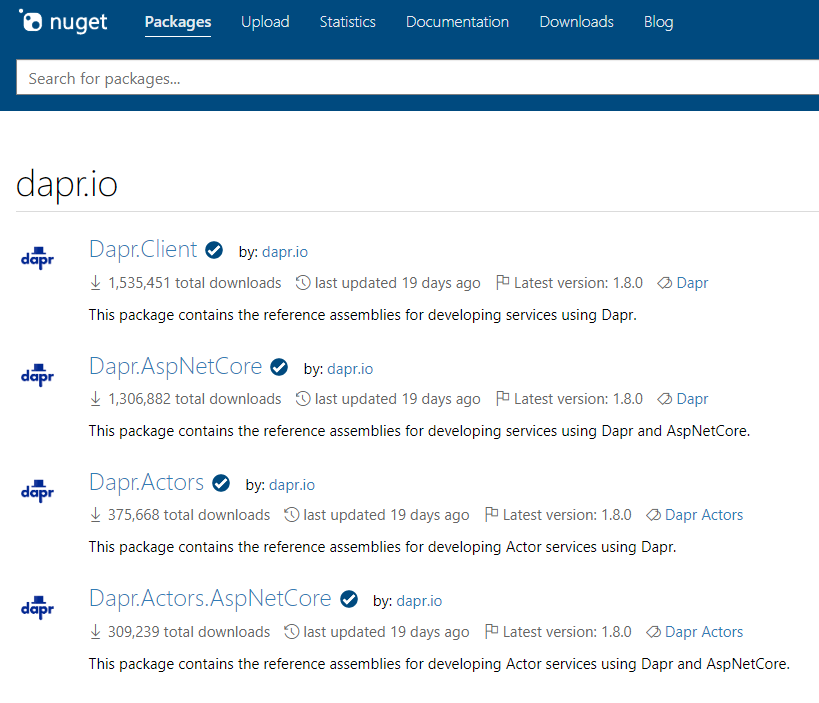Click description ending 'services using Dapr and AspNetCore.'
This screenshot has height=703, width=819.
click(419, 431)
